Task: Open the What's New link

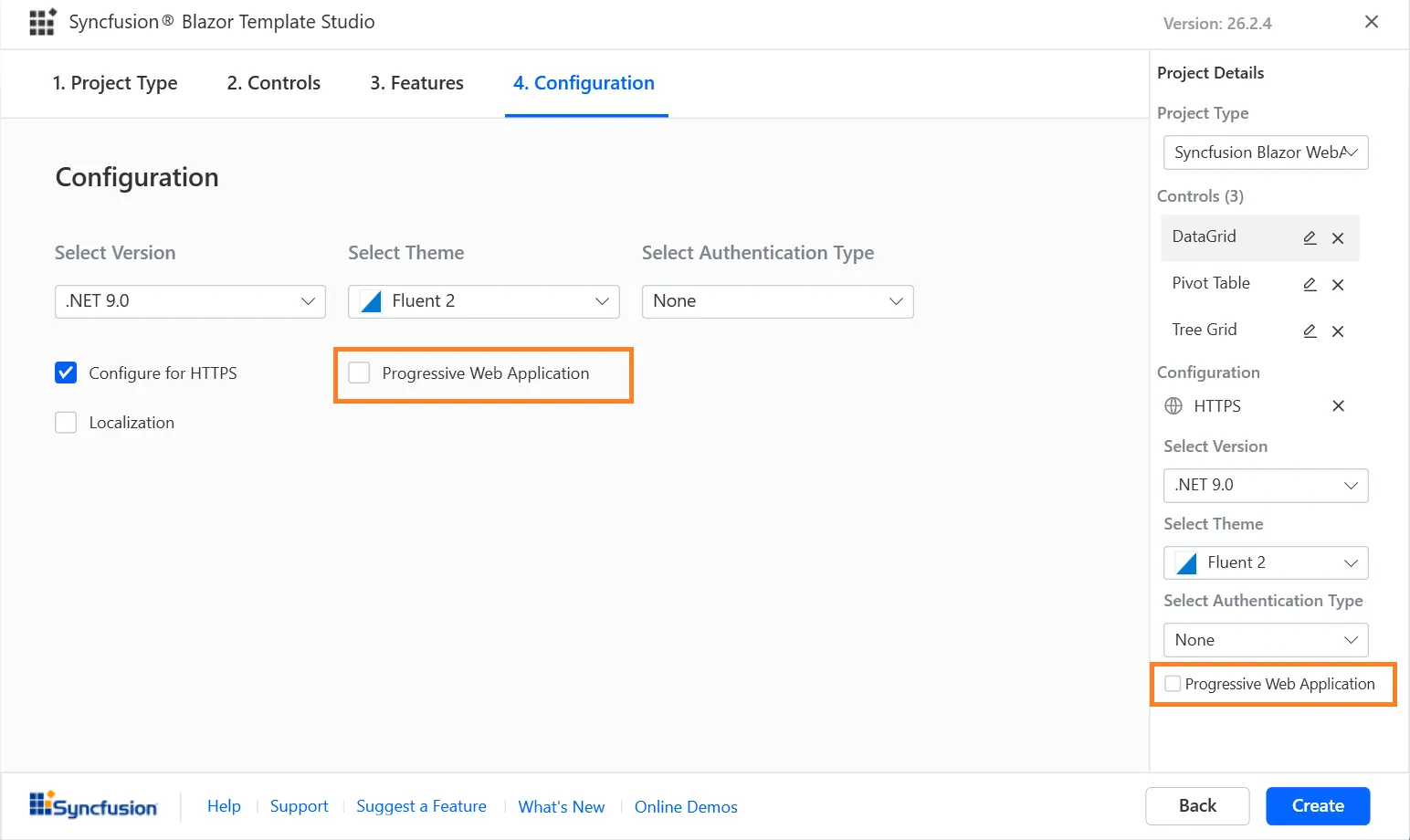Action: 561,807
